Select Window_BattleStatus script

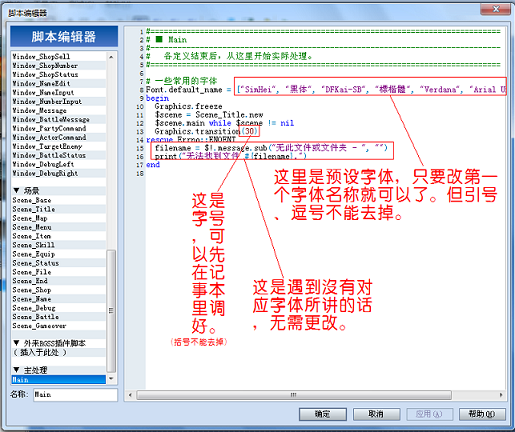(59, 155)
